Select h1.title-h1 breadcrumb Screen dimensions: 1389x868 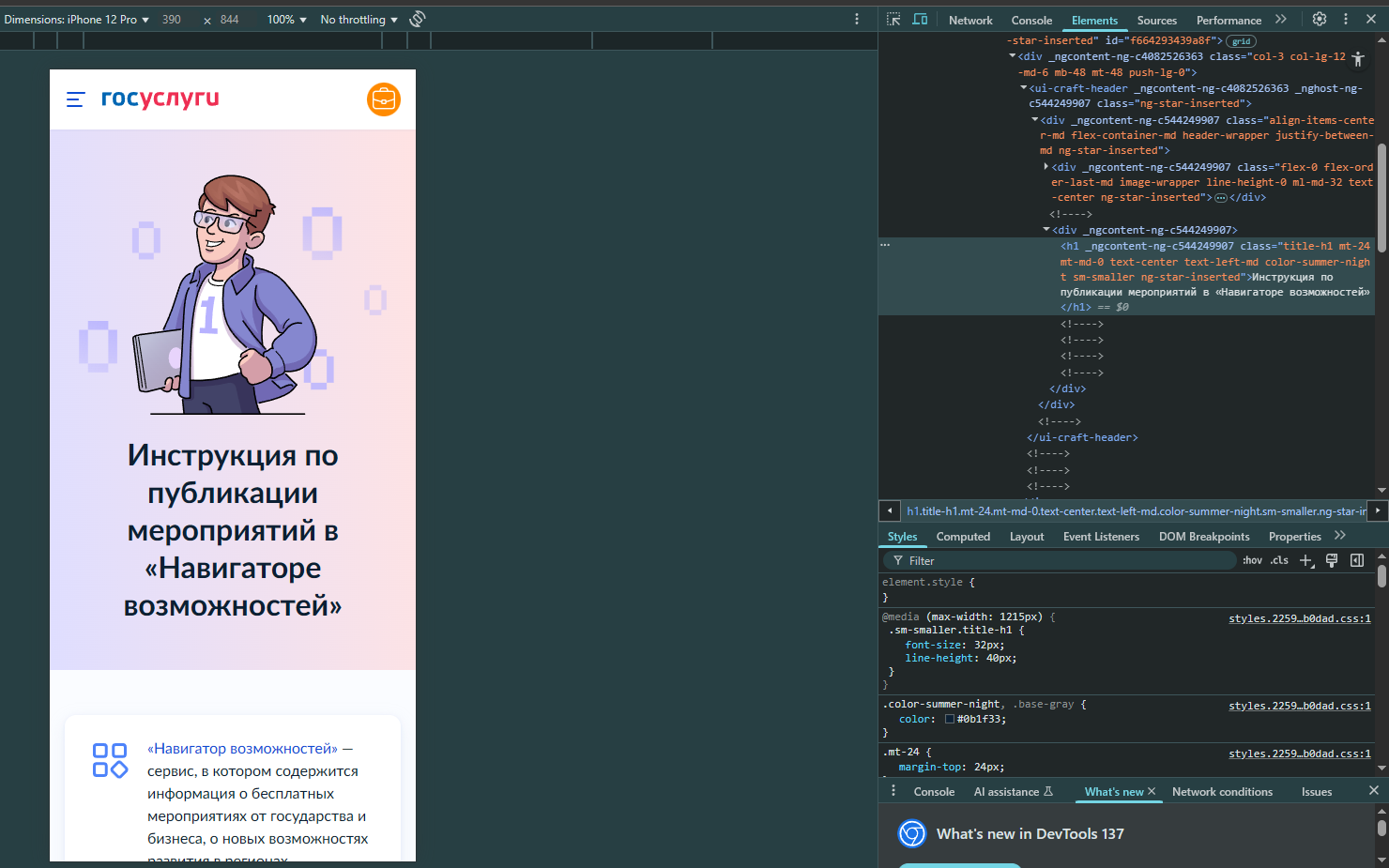(1136, 511)
